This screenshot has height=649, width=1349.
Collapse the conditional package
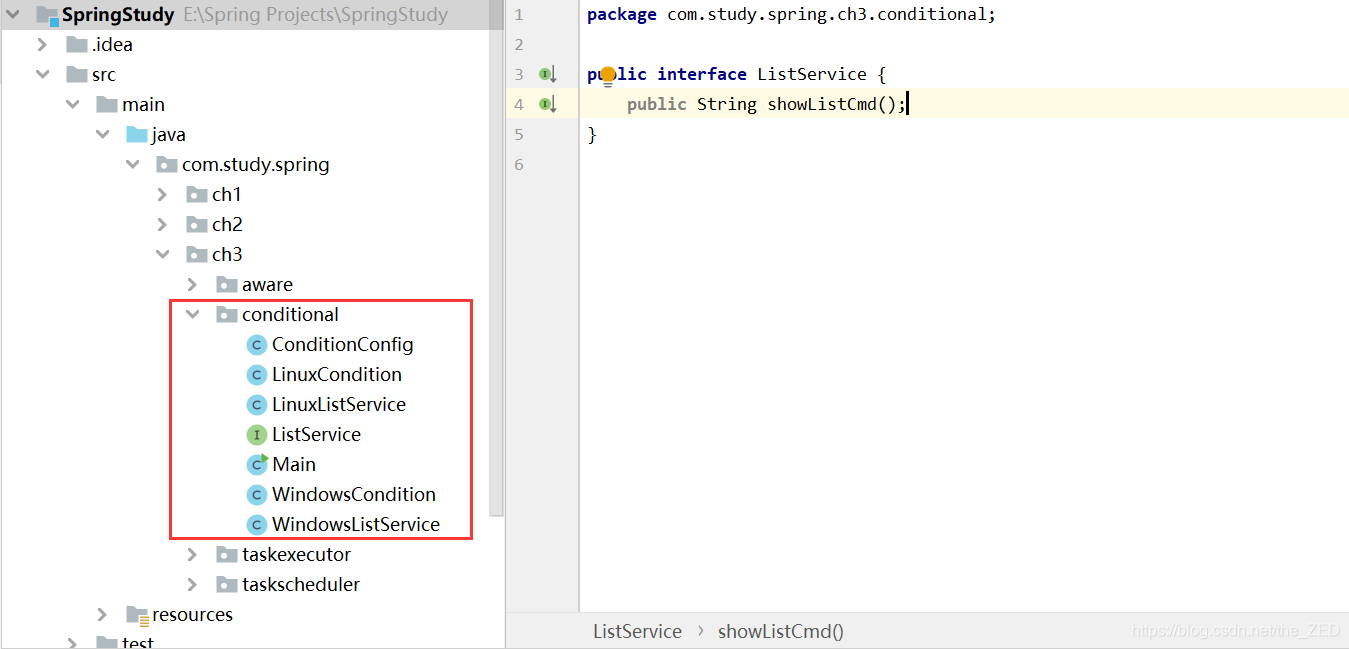click(193, 314)
